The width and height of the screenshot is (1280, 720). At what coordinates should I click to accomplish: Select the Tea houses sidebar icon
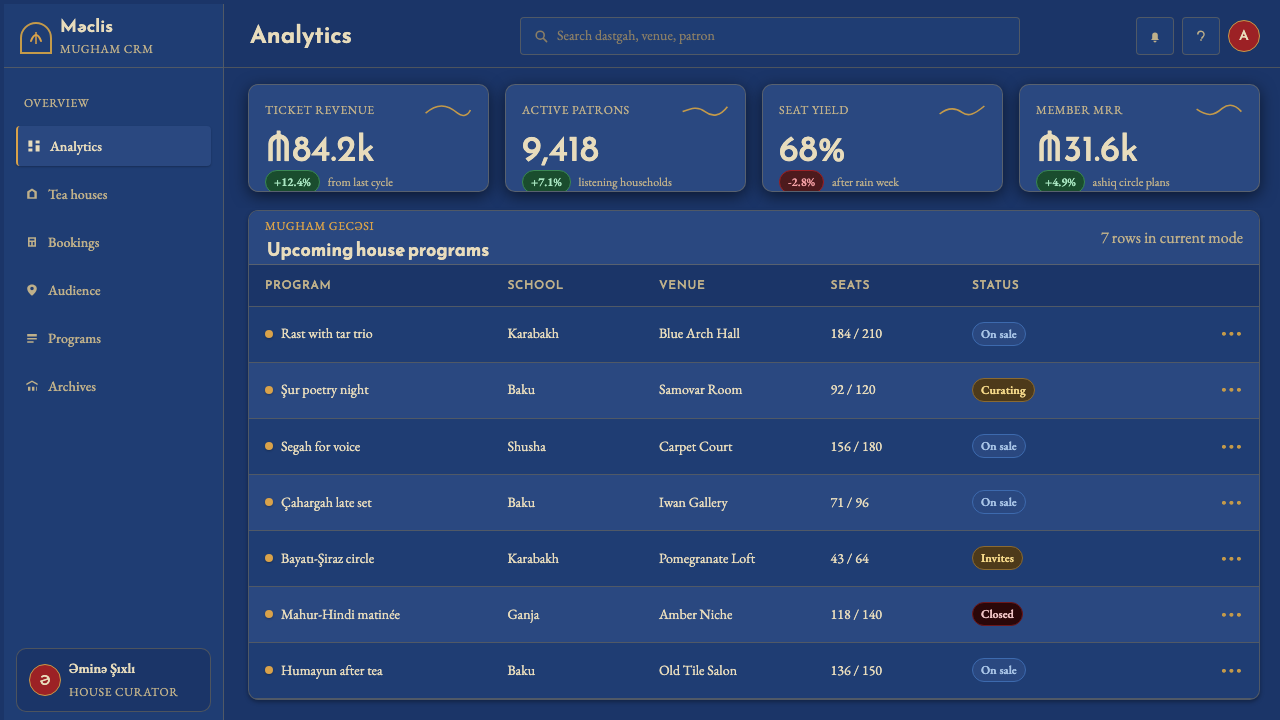(32, 195)
